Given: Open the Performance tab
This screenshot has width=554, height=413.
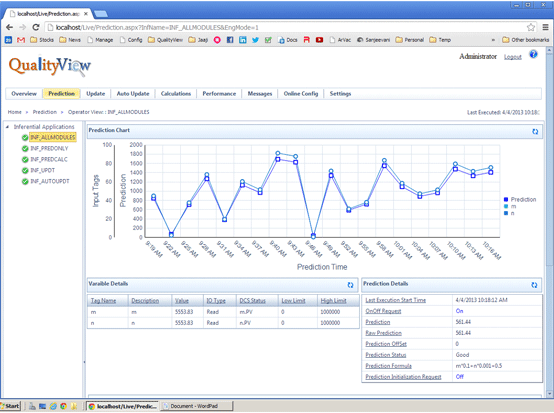Looking at the screenshot, I should pyautogui.click(x=219, y=94).
